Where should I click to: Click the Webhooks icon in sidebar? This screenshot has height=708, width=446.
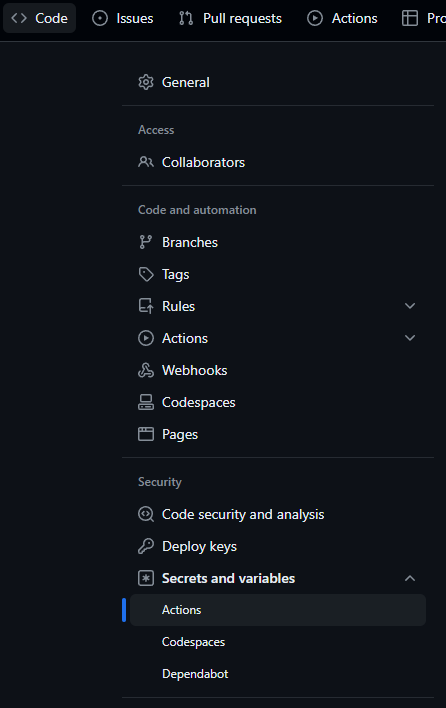(x=146, y=370)
